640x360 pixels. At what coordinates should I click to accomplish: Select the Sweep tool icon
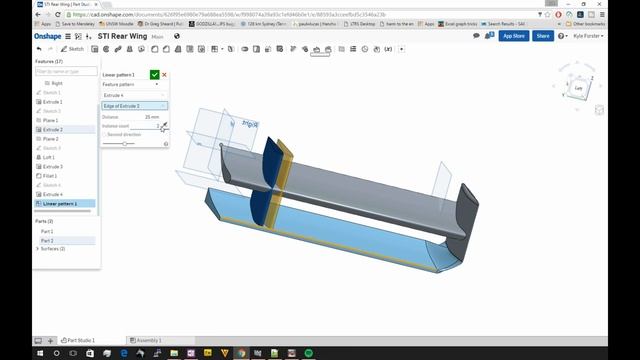pyautogui.click(x=118, y=49)
